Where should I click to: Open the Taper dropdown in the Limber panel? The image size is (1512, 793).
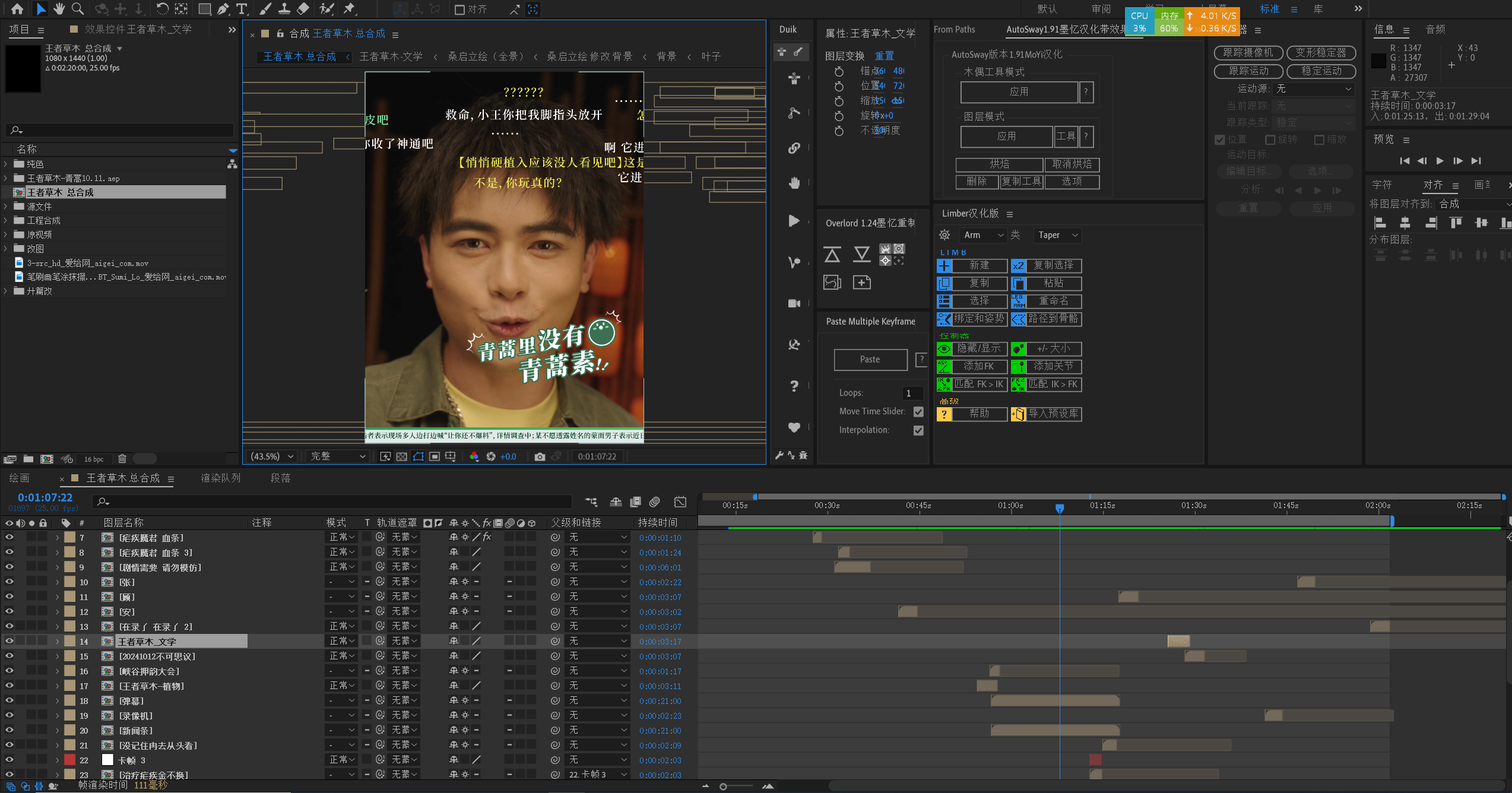(x=1057, y=235)
